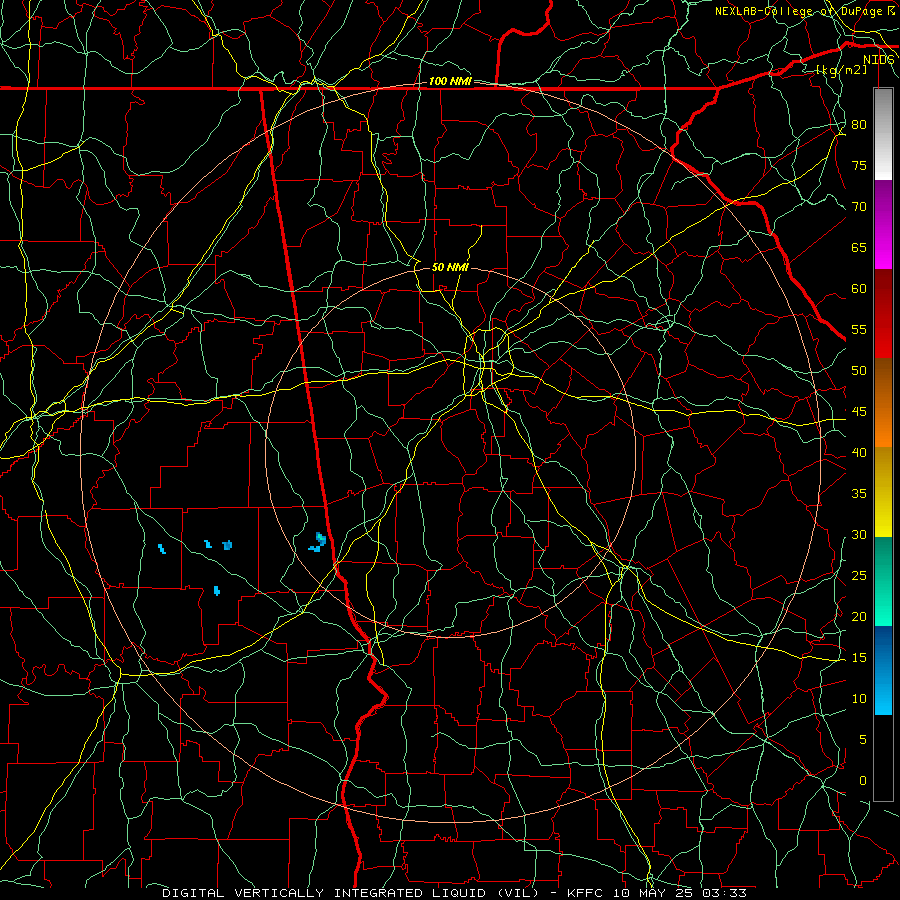This screenshot has width=900, height=900.
Task: Select the [kg/m2] units label
Action: point(841,70)
